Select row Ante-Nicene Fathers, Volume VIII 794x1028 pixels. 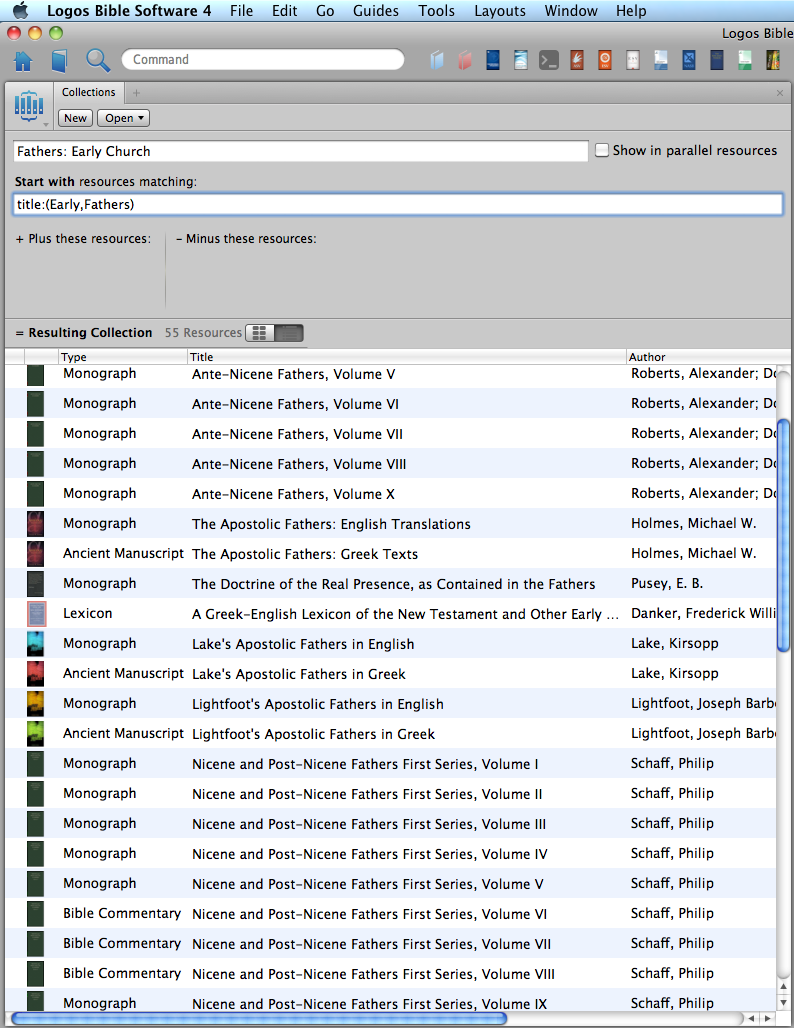[x=391, y=464]
